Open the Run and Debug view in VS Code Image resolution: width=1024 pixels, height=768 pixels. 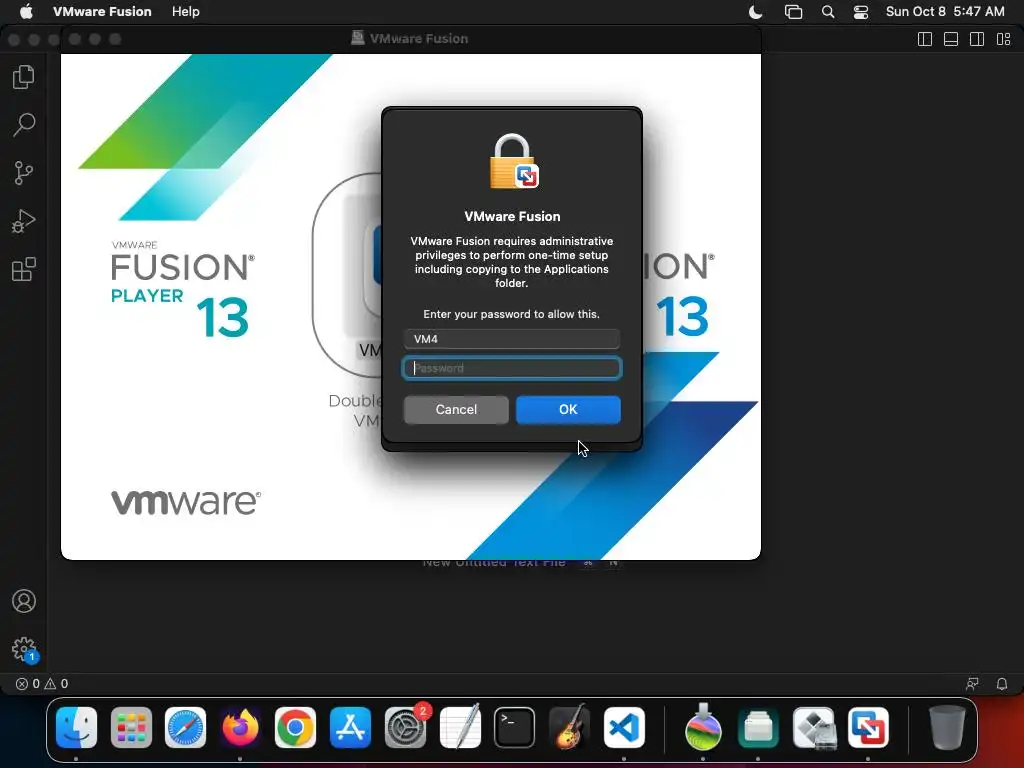click(24, 221)
